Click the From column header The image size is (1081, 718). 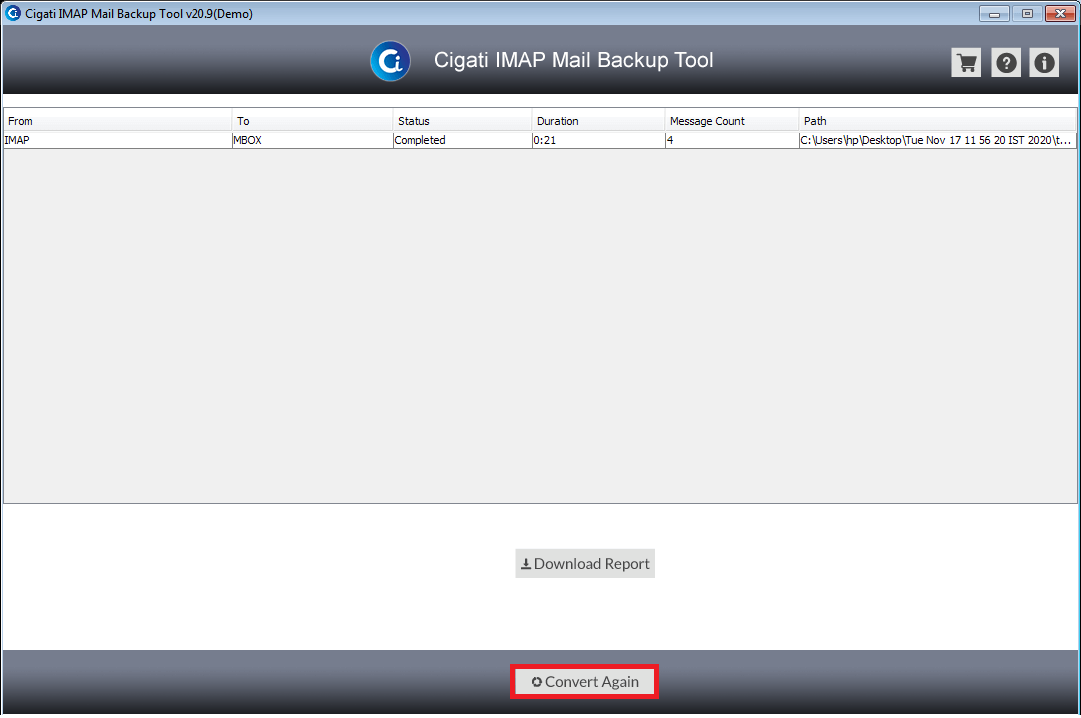118,121
